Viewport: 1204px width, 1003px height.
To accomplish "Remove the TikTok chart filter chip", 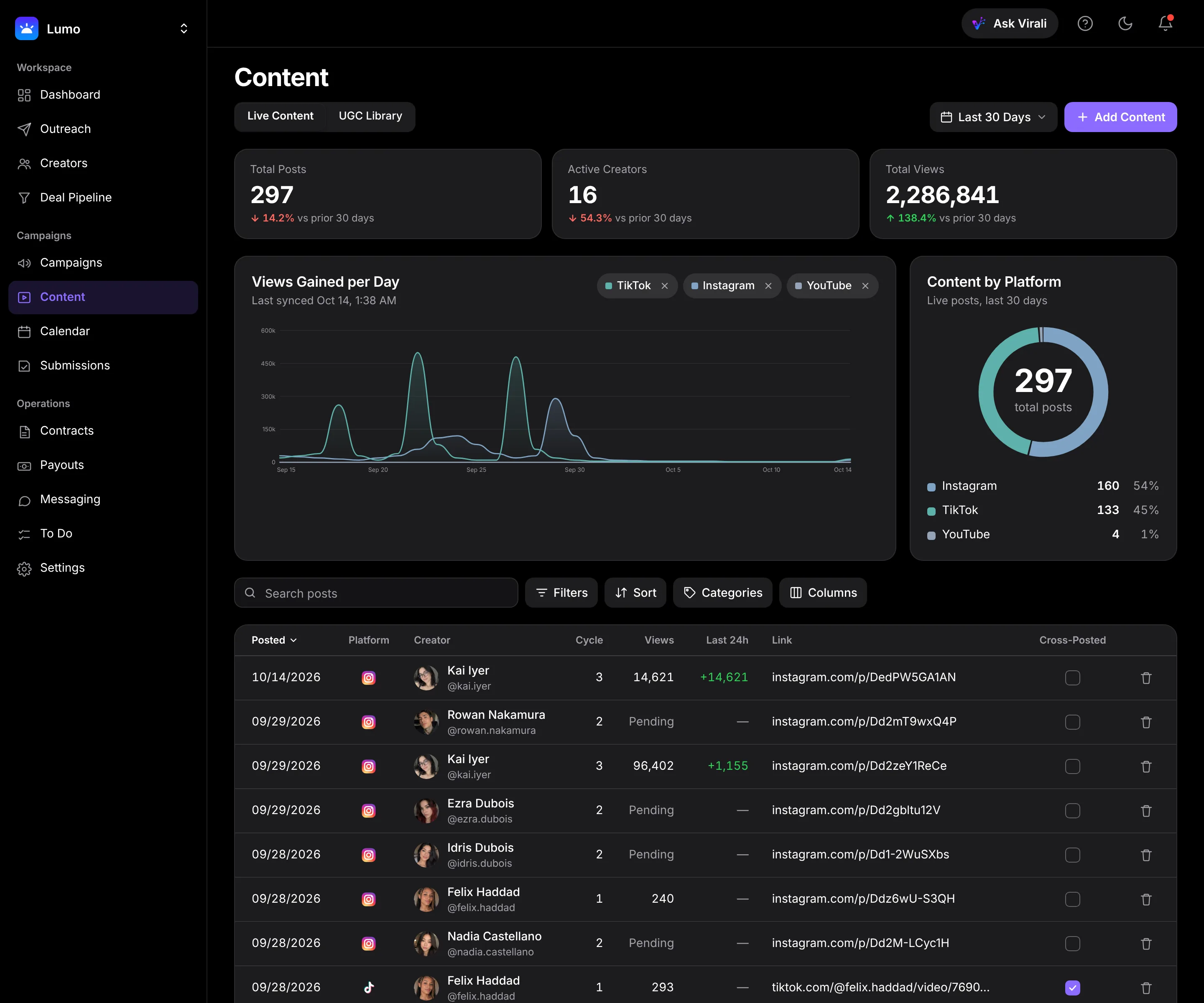I will [x=664, y=286].
